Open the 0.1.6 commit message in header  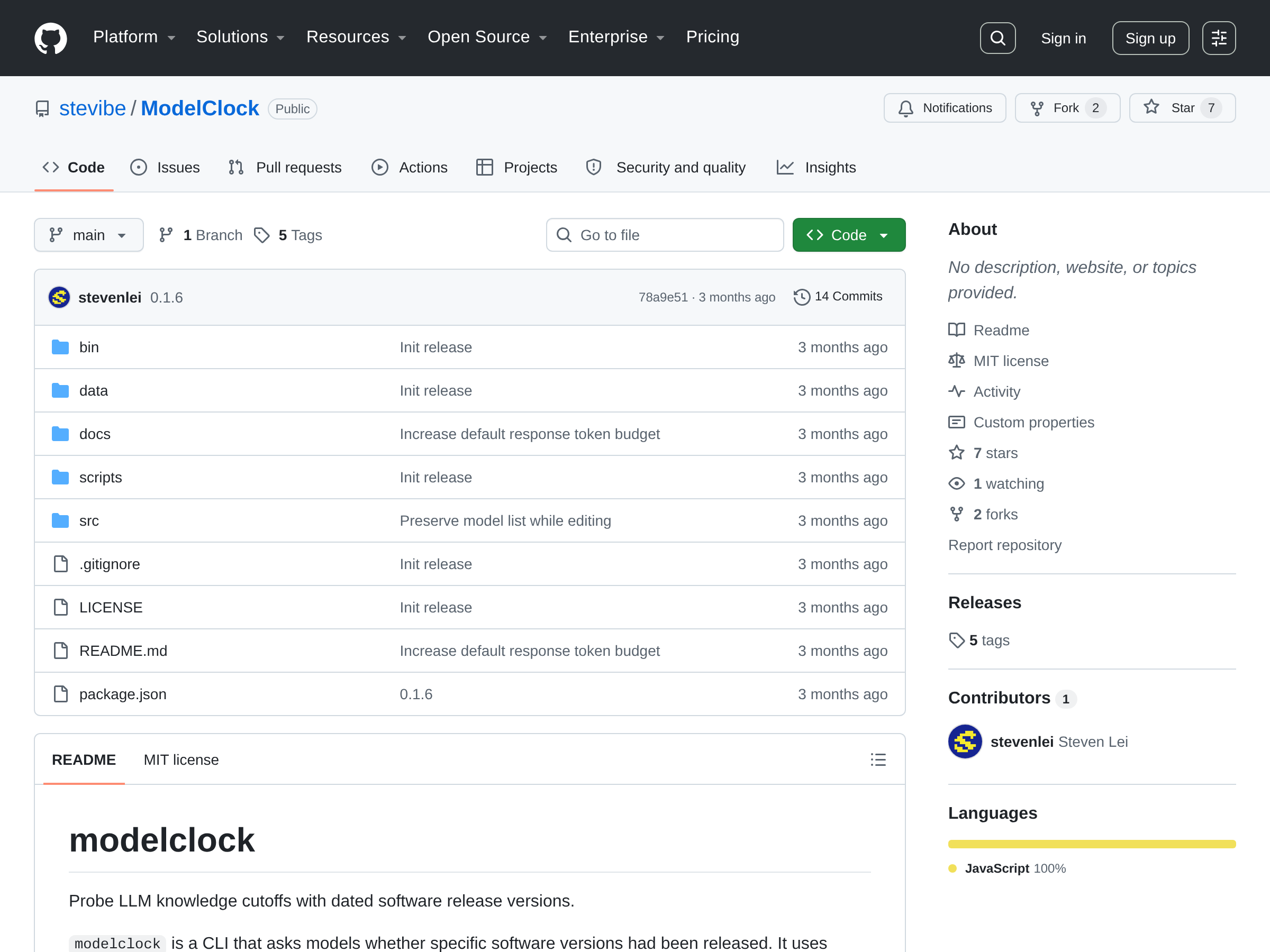point(167,298)
